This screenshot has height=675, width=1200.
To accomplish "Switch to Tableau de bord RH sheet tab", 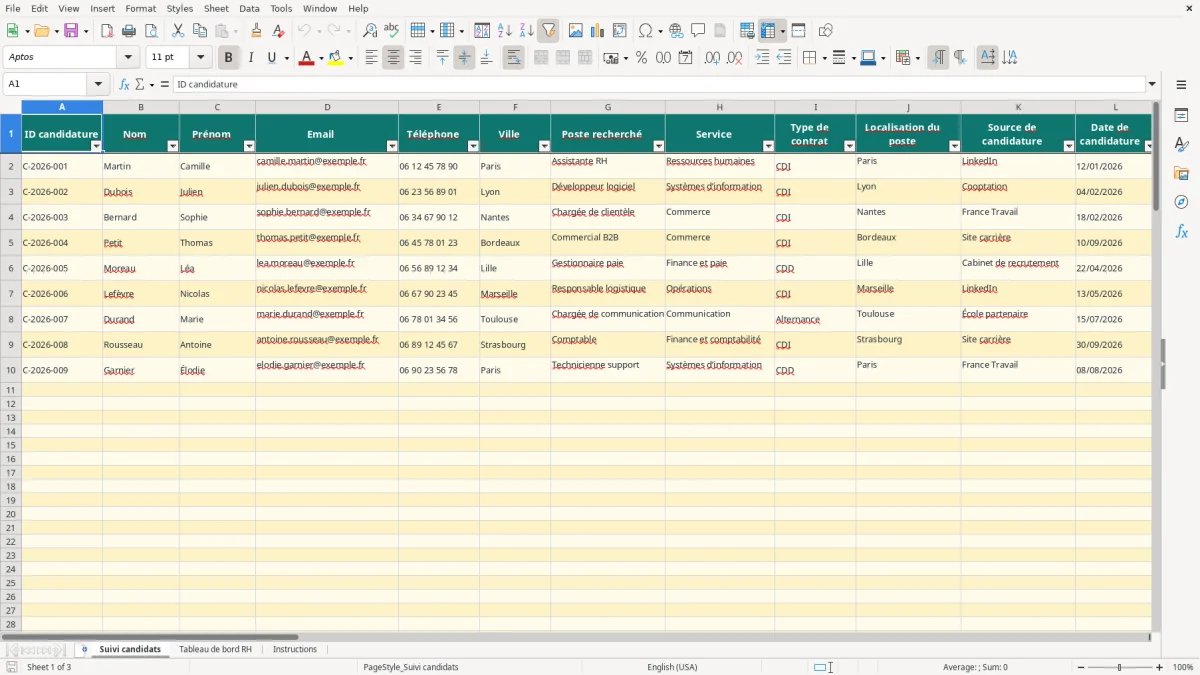I will 215,649.
